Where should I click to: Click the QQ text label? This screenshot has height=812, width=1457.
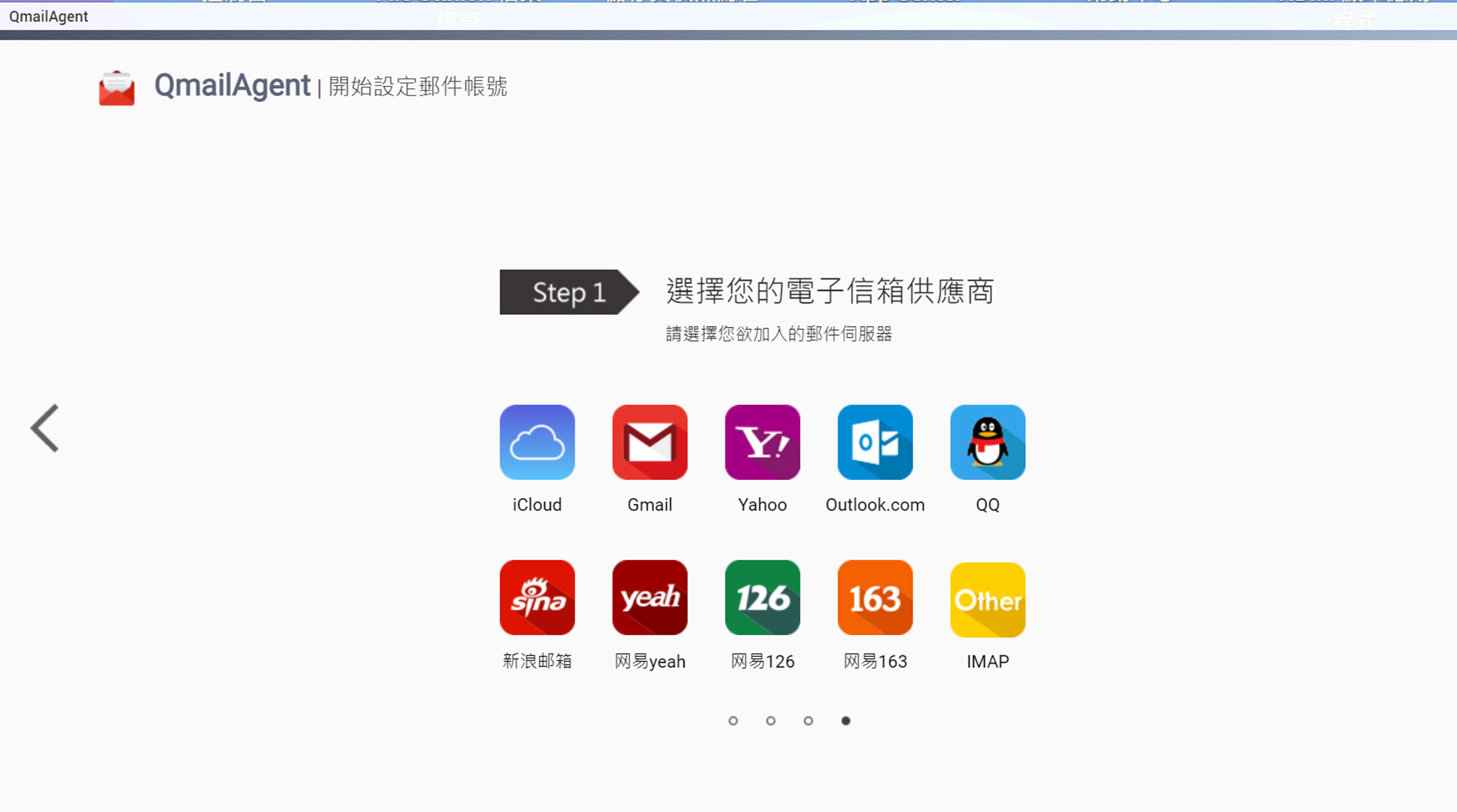pyautogui.click(x=988, y=505)
